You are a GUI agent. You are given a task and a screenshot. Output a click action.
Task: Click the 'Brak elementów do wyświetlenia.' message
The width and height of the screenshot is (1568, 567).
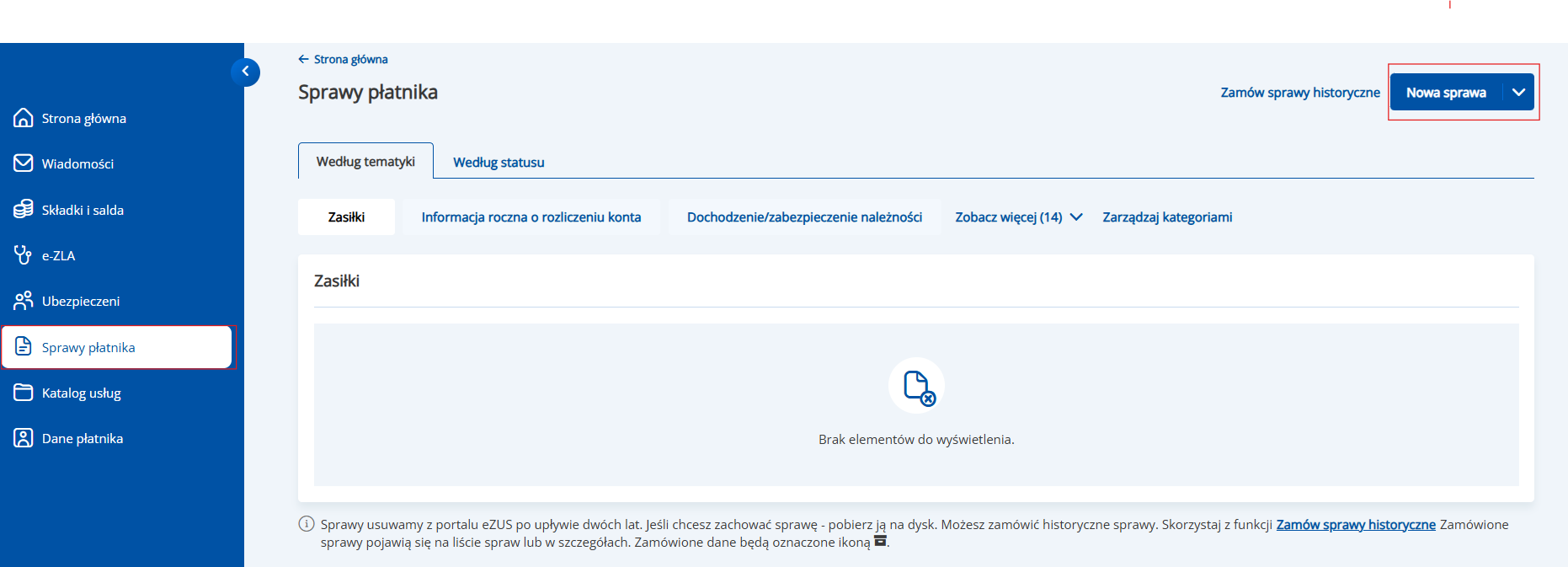click(916, 439)
